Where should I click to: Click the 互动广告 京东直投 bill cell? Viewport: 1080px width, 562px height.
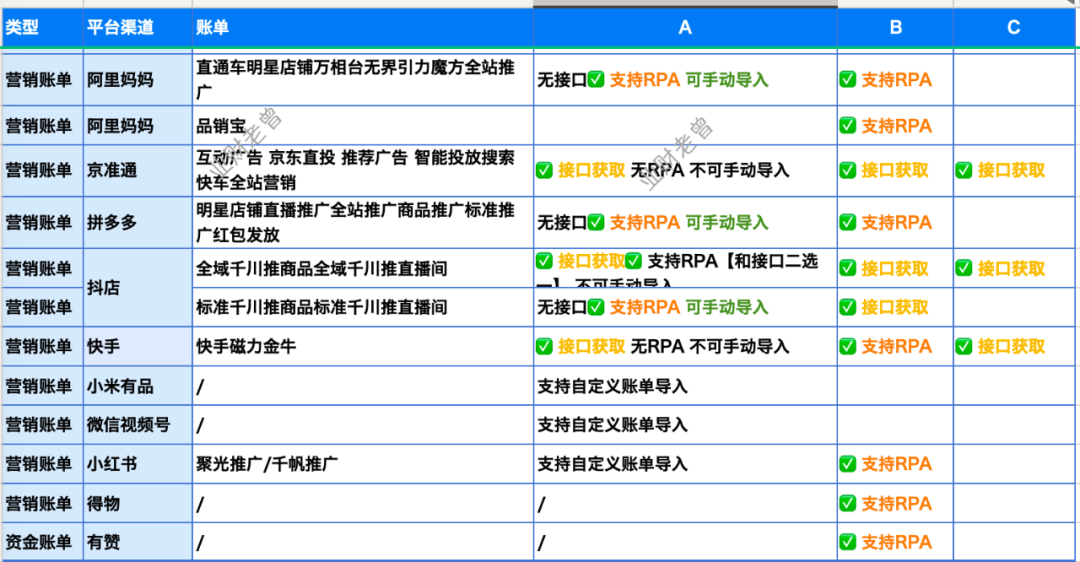[x=363, y=170]
